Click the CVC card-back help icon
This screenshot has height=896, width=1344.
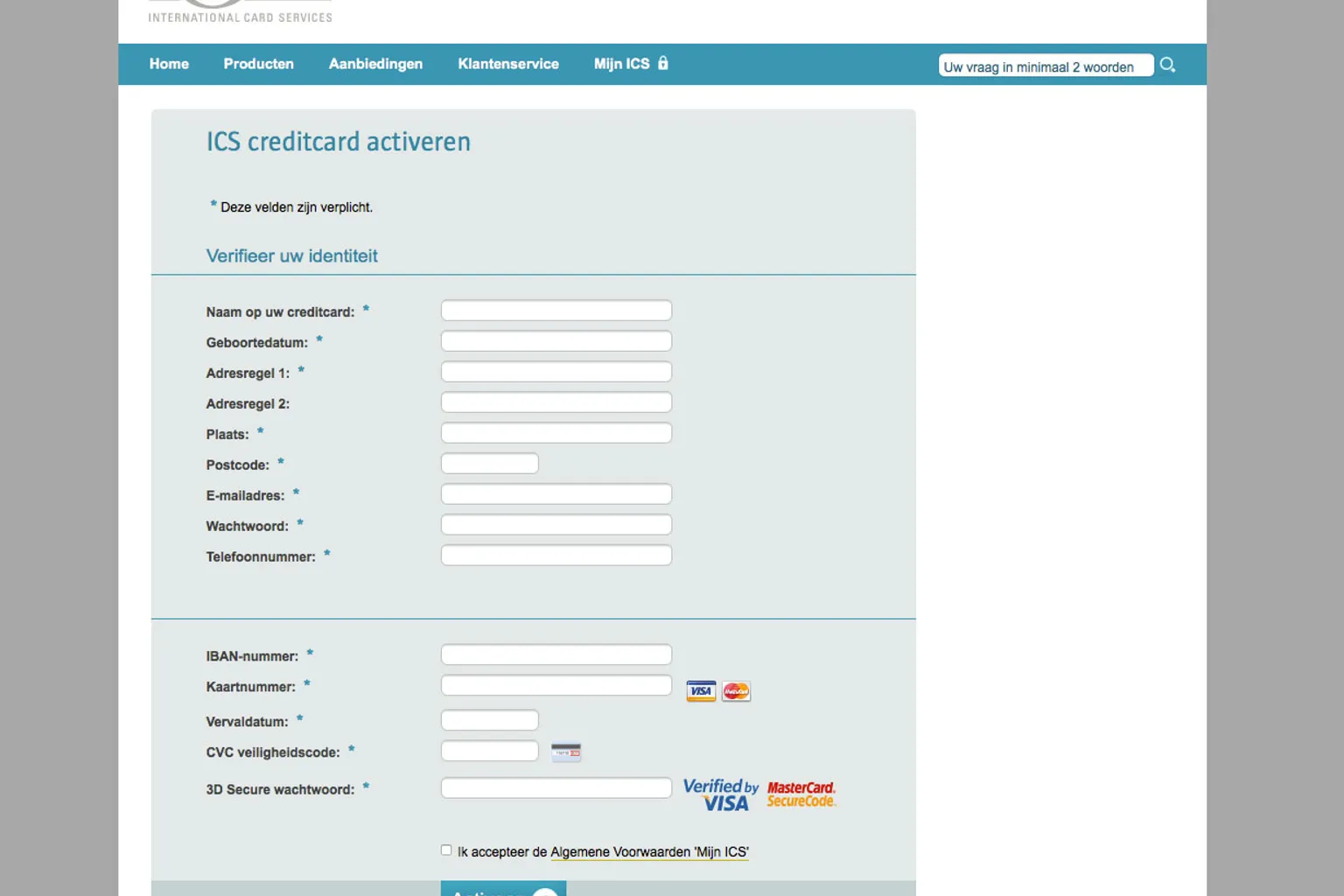point(566,752)
